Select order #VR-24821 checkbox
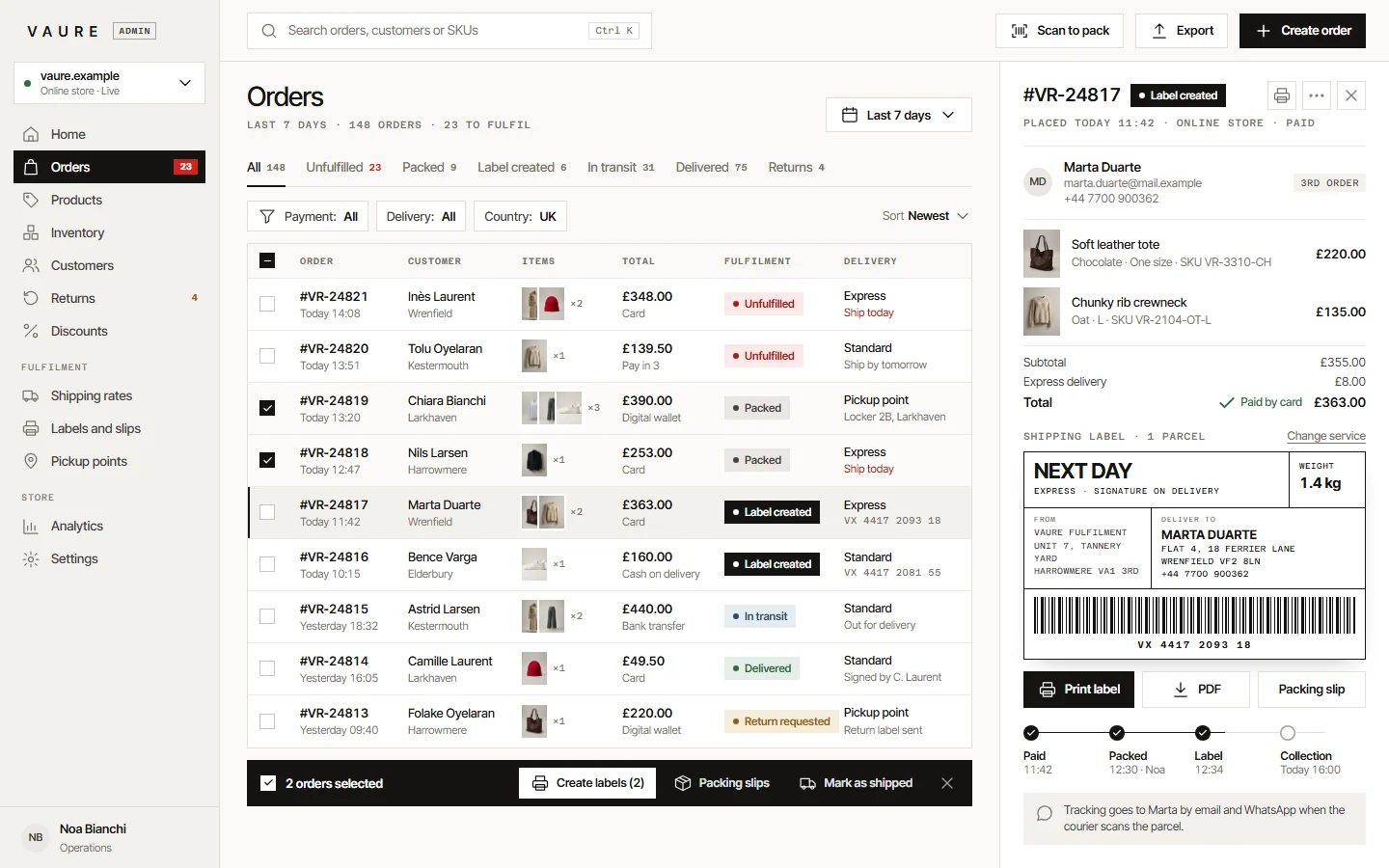 click(267, 304)
